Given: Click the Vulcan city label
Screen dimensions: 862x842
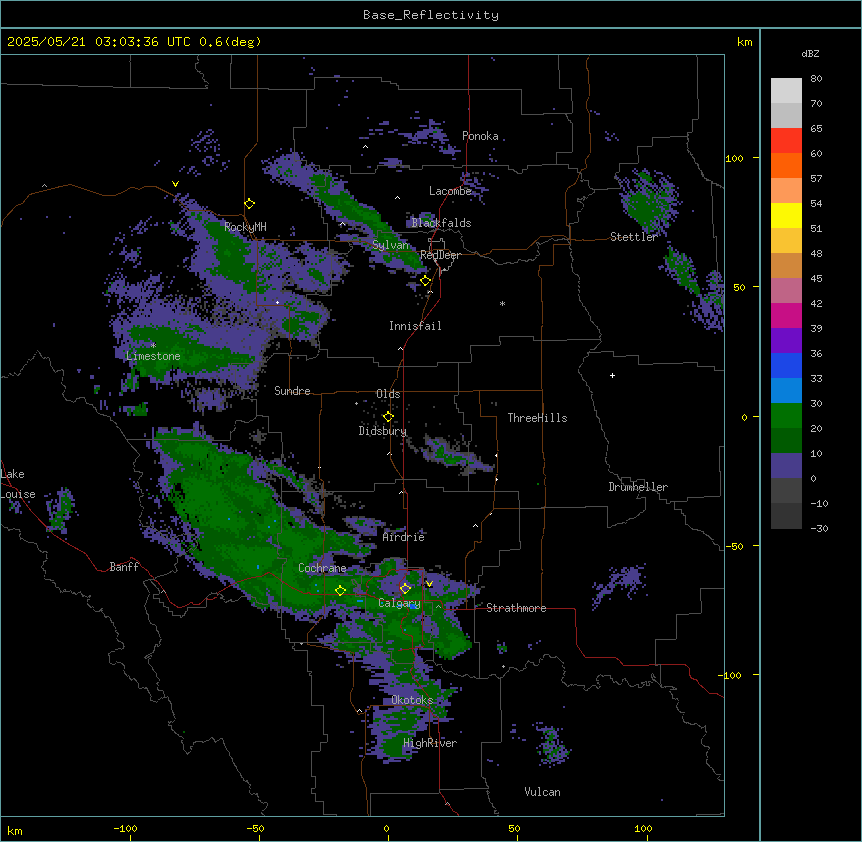Looking at the screenshot, I should click(543, 792).
